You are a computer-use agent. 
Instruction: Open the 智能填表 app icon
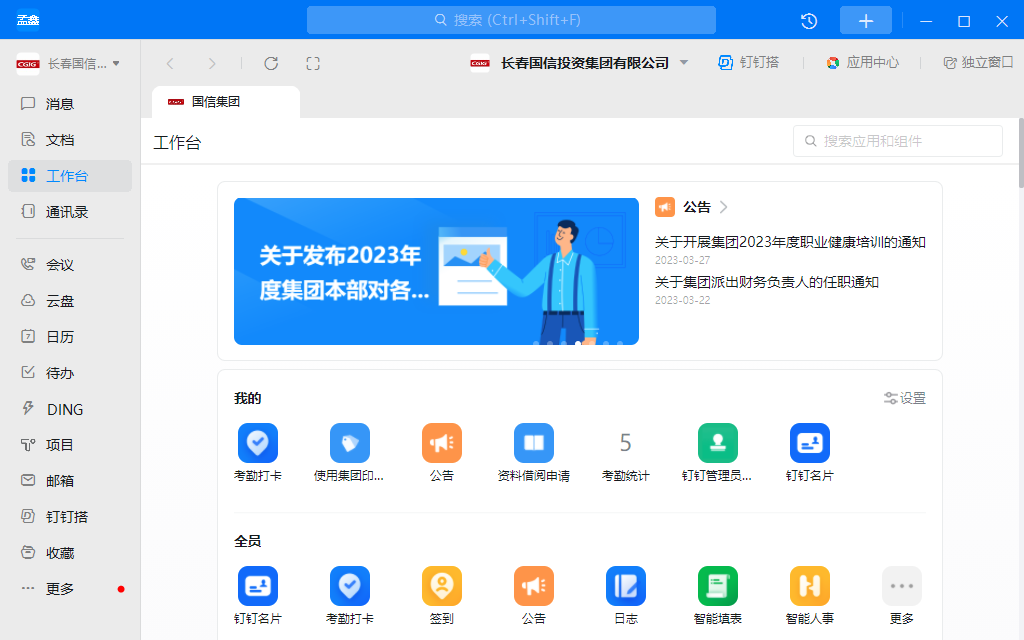(717, 586)
